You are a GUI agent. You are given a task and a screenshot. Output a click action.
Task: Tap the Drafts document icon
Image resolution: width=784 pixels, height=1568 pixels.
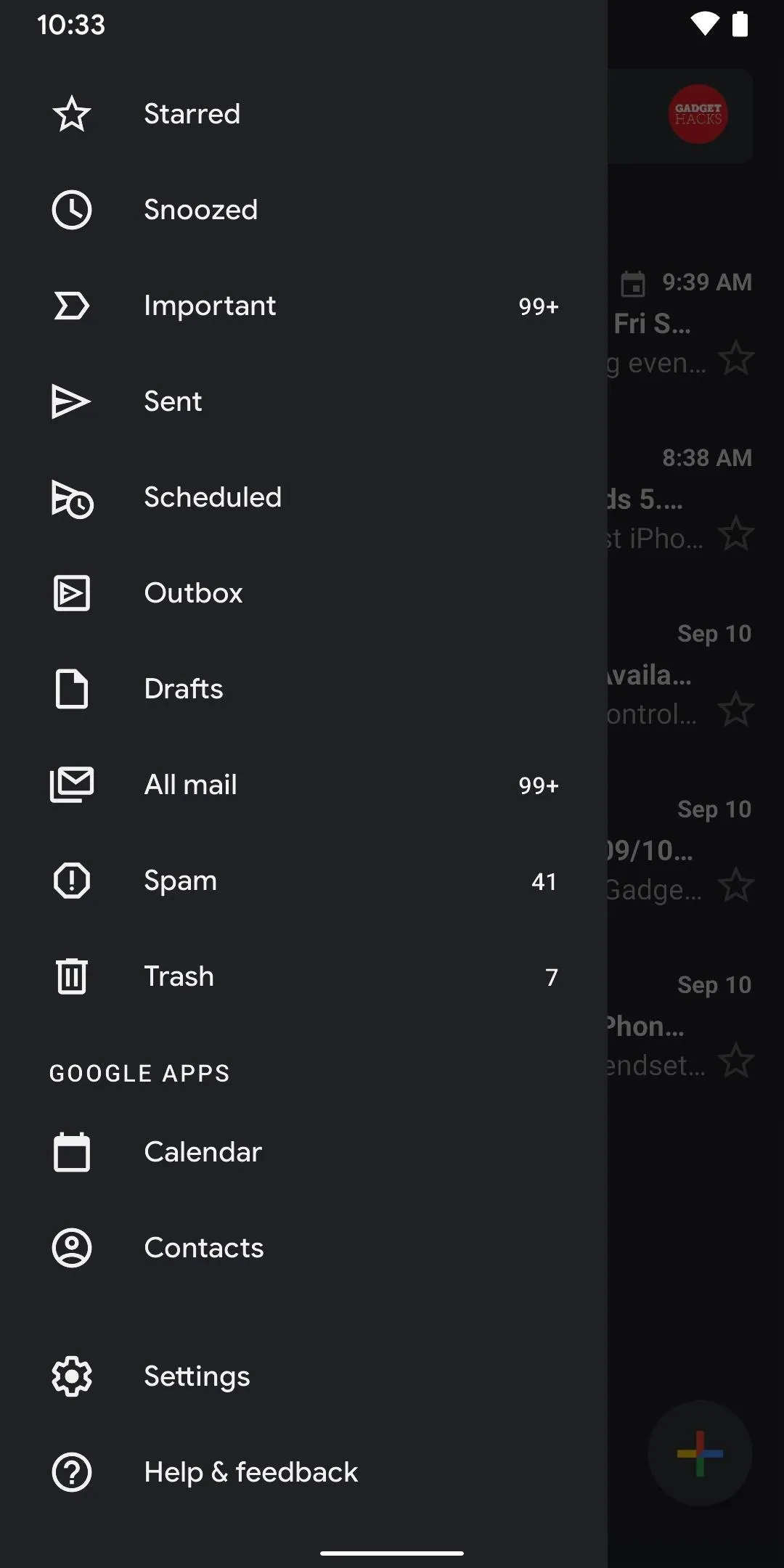tap(72, 689)
